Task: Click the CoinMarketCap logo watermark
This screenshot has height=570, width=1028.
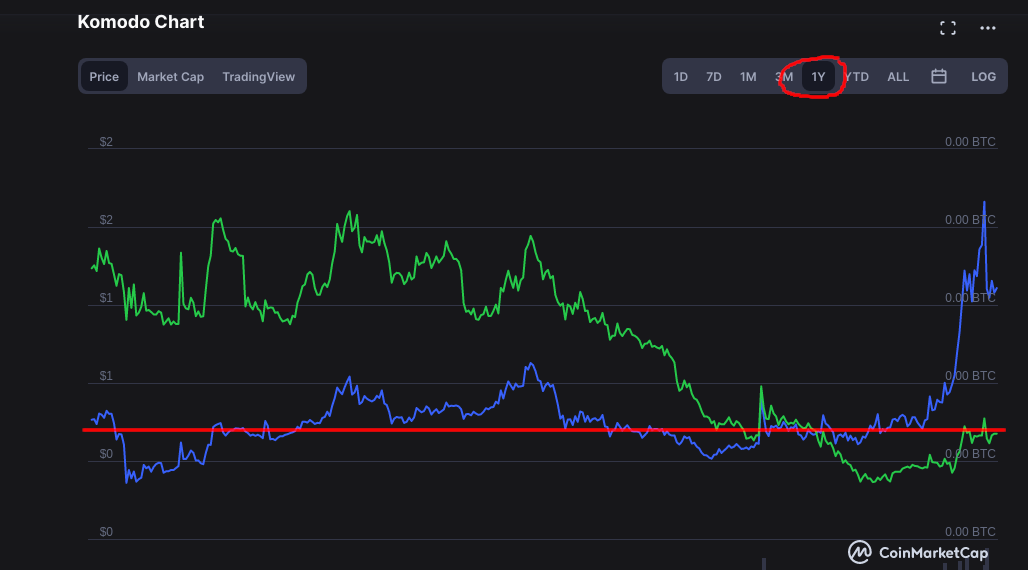Action: click(918, 552)
